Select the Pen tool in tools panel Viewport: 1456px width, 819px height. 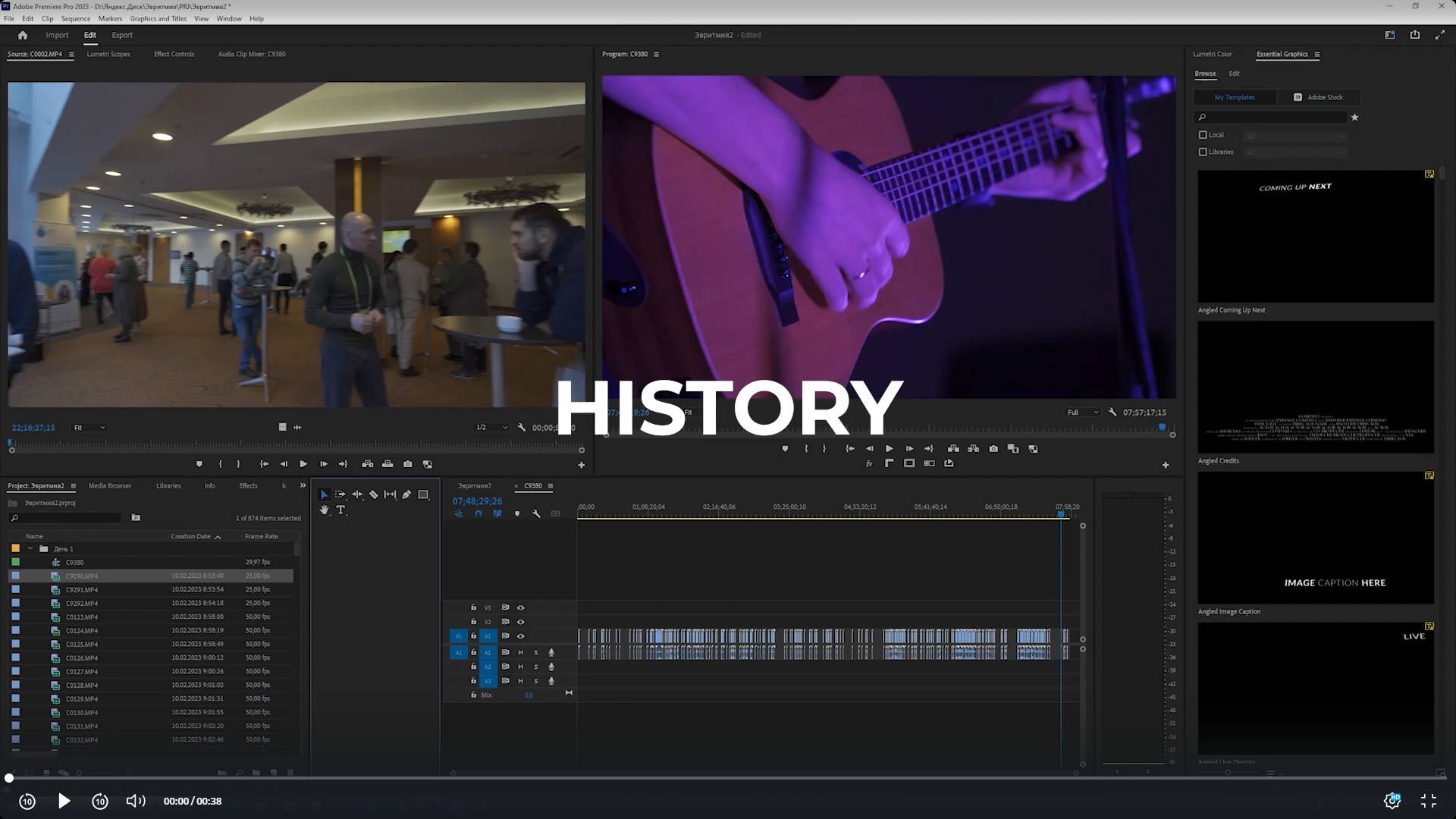pyautogui.click(x=406, y=494)
